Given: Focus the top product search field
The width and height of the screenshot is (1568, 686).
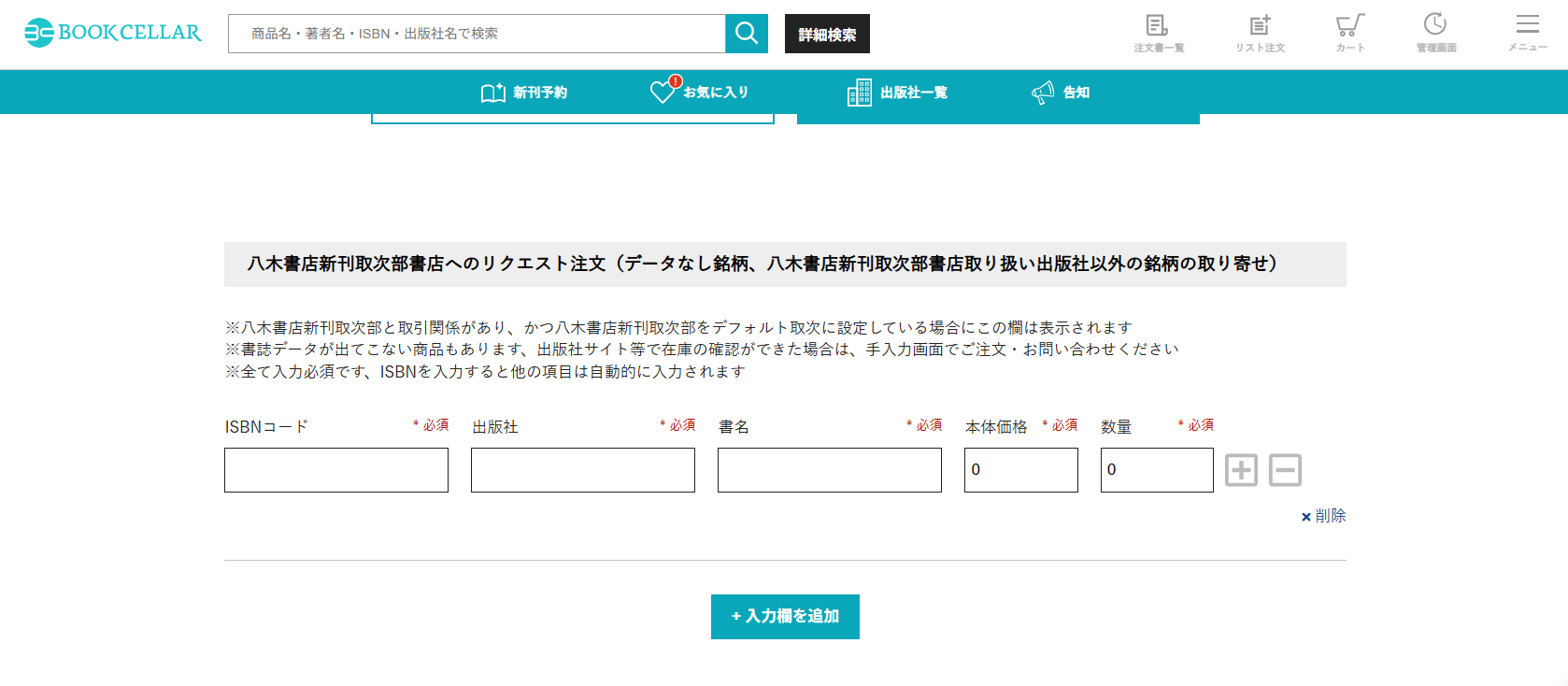Looking at the screenshot, I should click(x=477, y=34).
